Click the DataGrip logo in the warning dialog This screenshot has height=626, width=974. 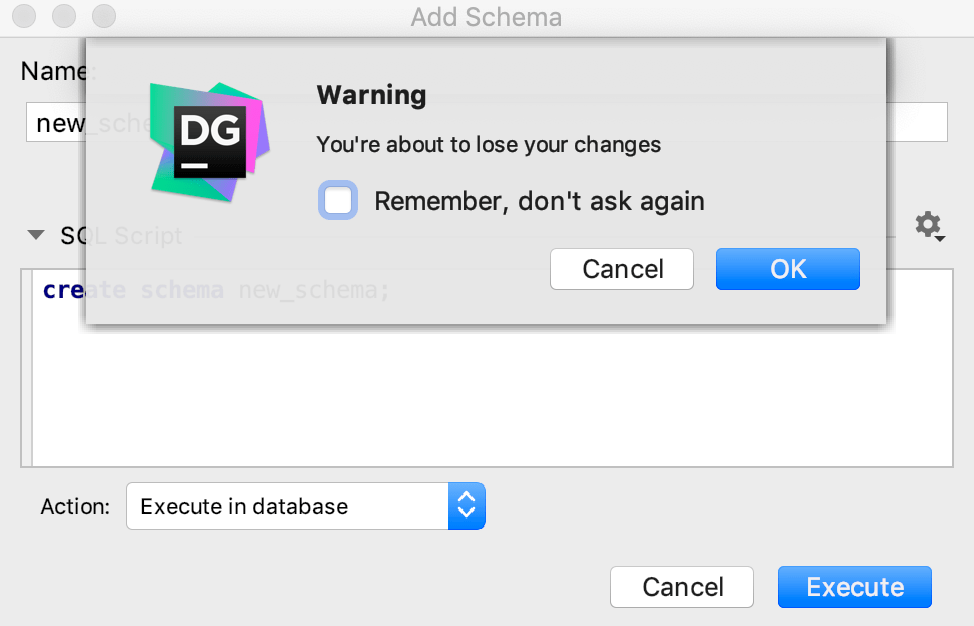click(208, 141)
